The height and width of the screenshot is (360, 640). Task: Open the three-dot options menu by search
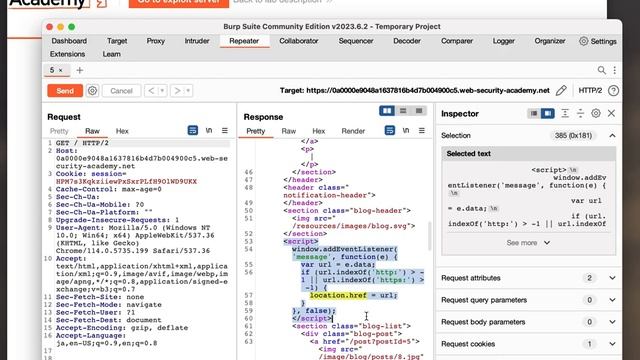614,70
